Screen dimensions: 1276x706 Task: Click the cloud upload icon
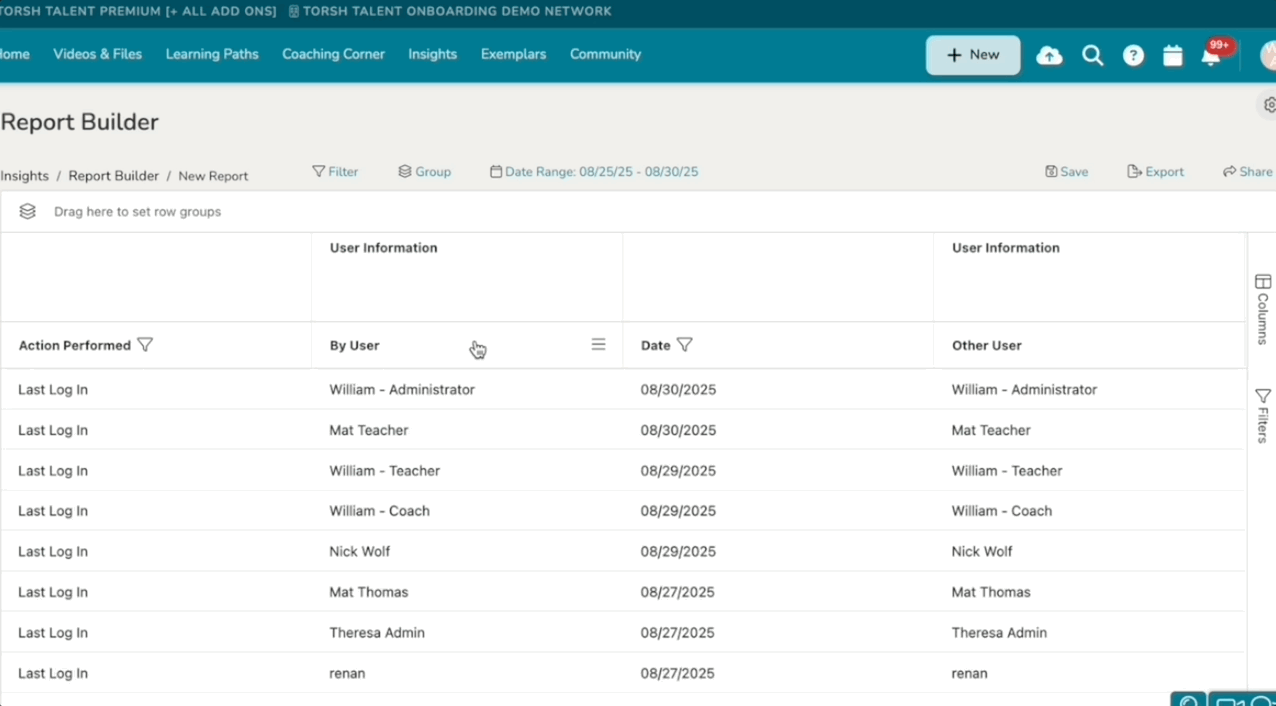(1049, 56)
